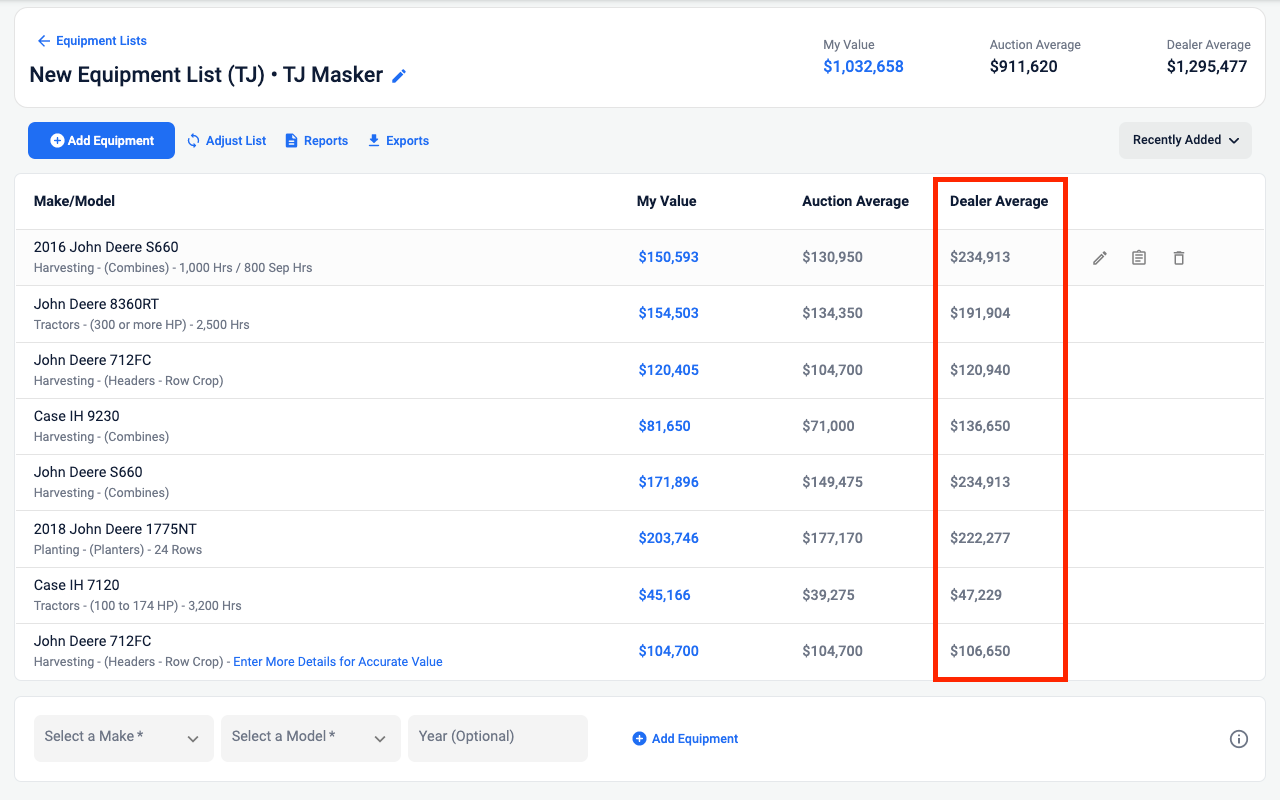Viewport: 1280px width, 800px height.
Task: Click the Year (Optional) input field
Action: point(498,738)
